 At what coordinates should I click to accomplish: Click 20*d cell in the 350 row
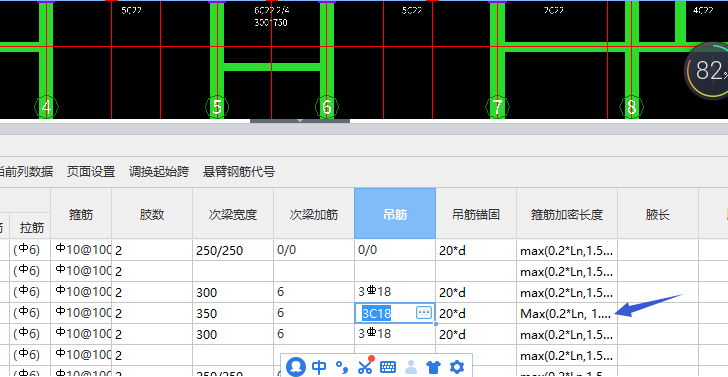[x=476, y=313]
